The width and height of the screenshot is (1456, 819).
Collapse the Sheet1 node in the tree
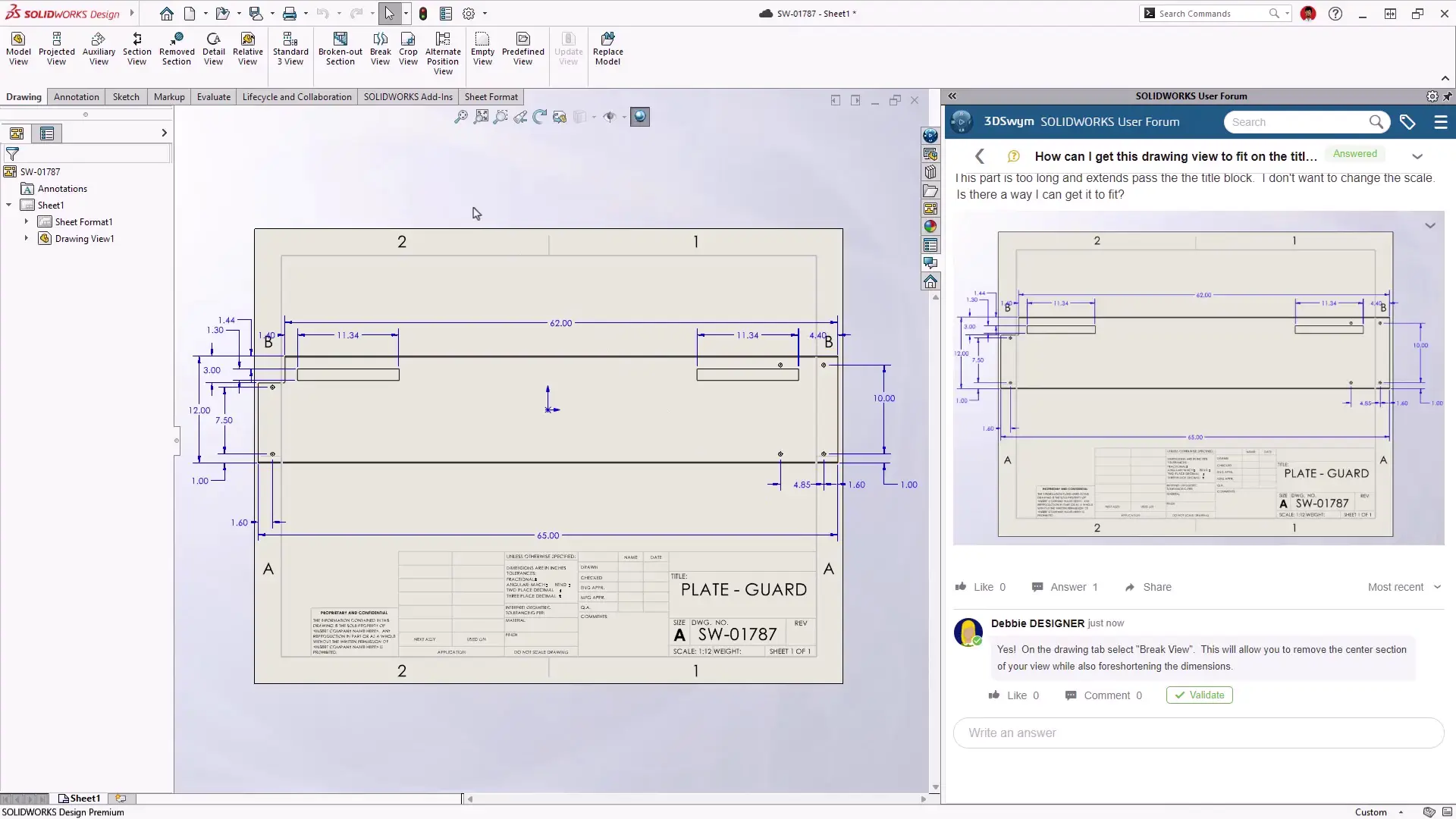click(8, 205)
